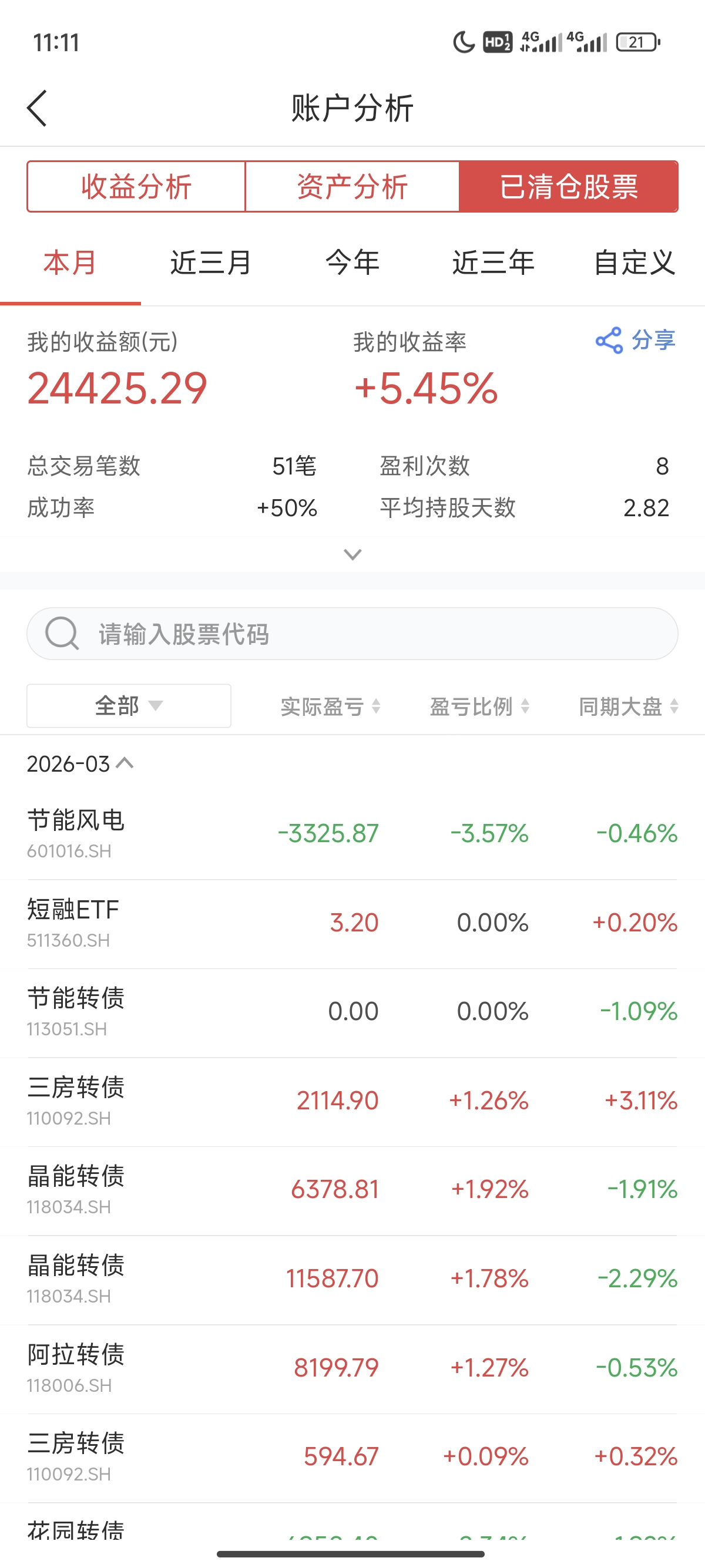
Task: Select the 自定义 time range
Action: click(x=634, y=263)
